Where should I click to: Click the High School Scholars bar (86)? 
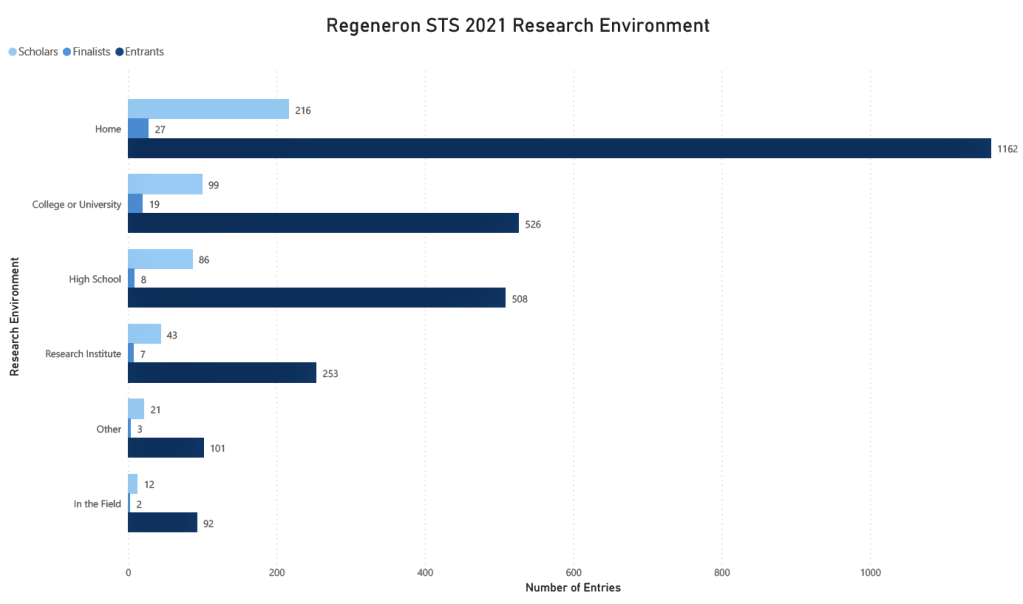[160, 260]
